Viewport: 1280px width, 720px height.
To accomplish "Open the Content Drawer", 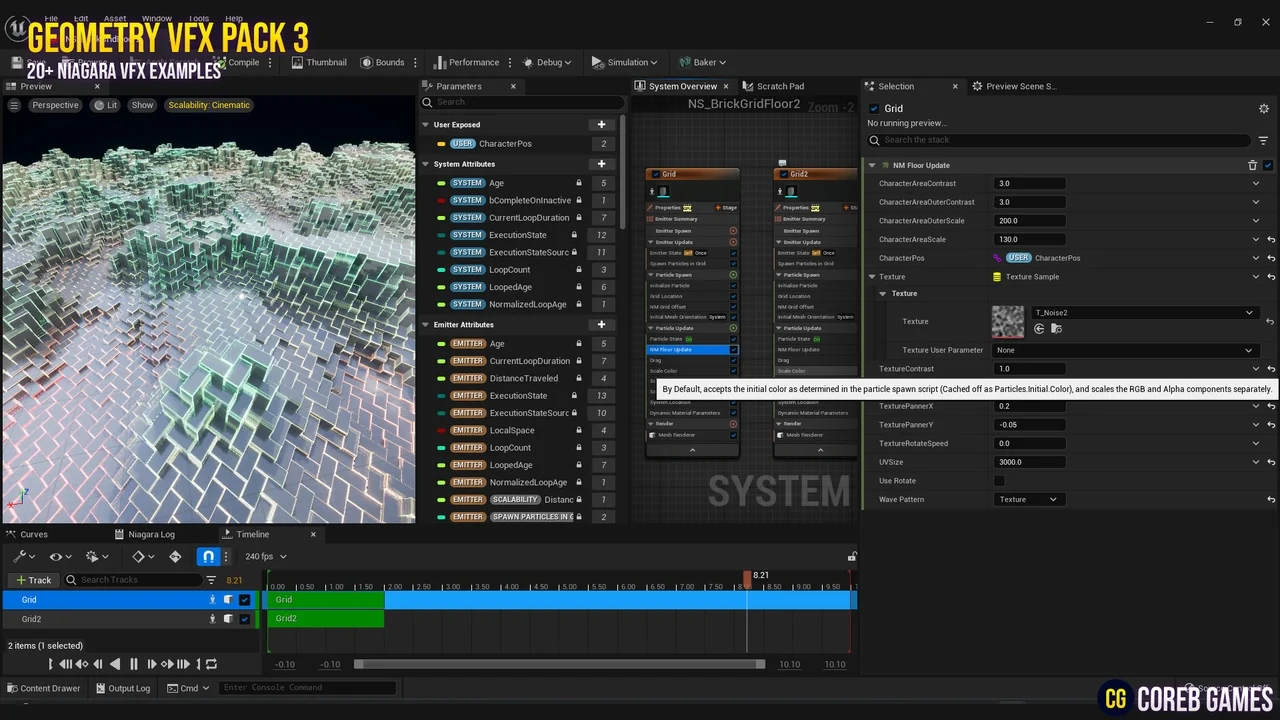I will [x=43, y=688].
